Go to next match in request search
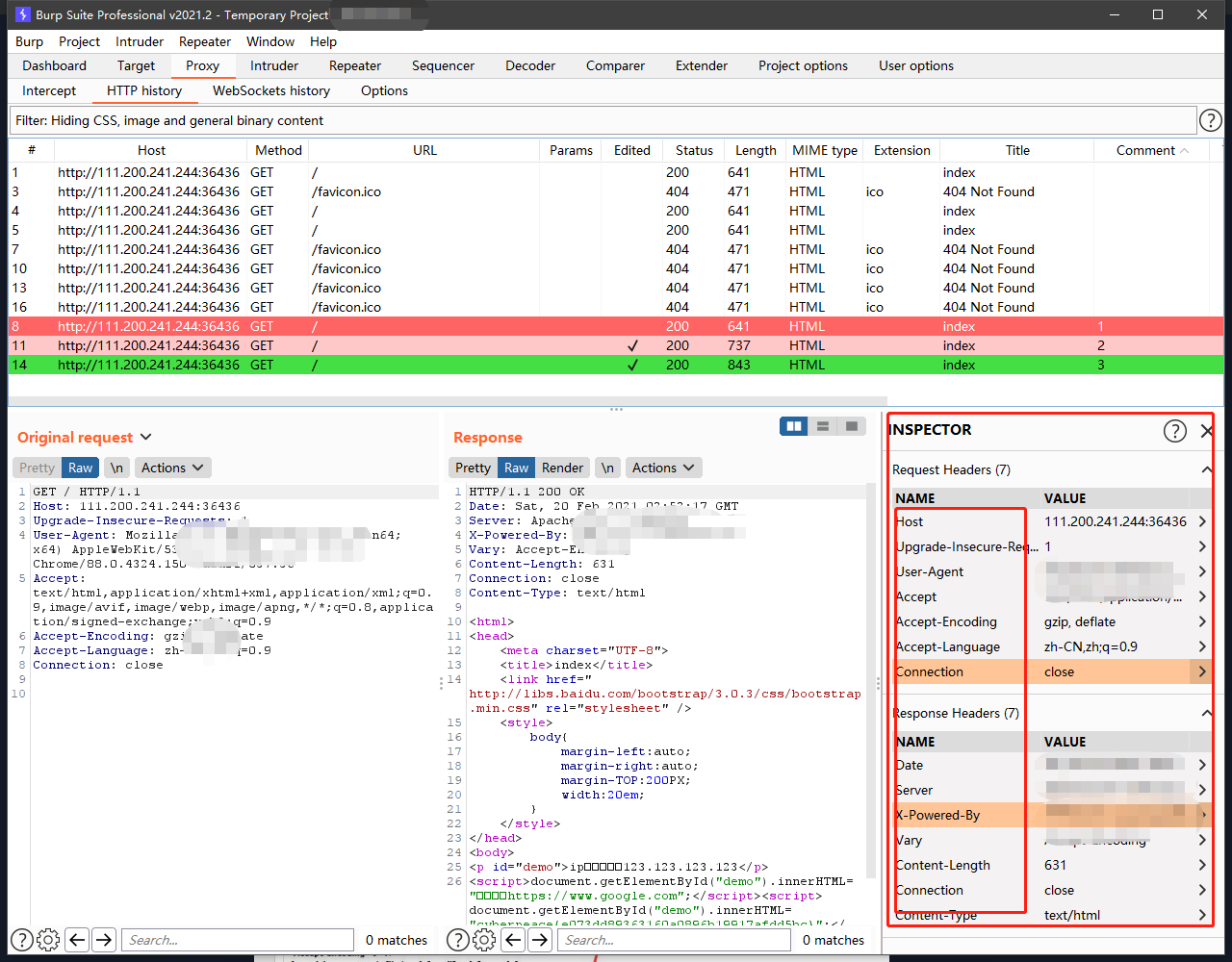 (104, 940)
